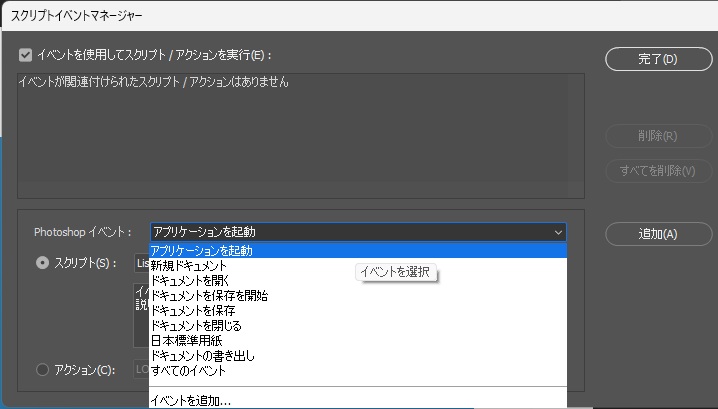Choose ドキュメントの書き出し from the event list
Viewport: 718px width, 409px height.
coord(358,356)
